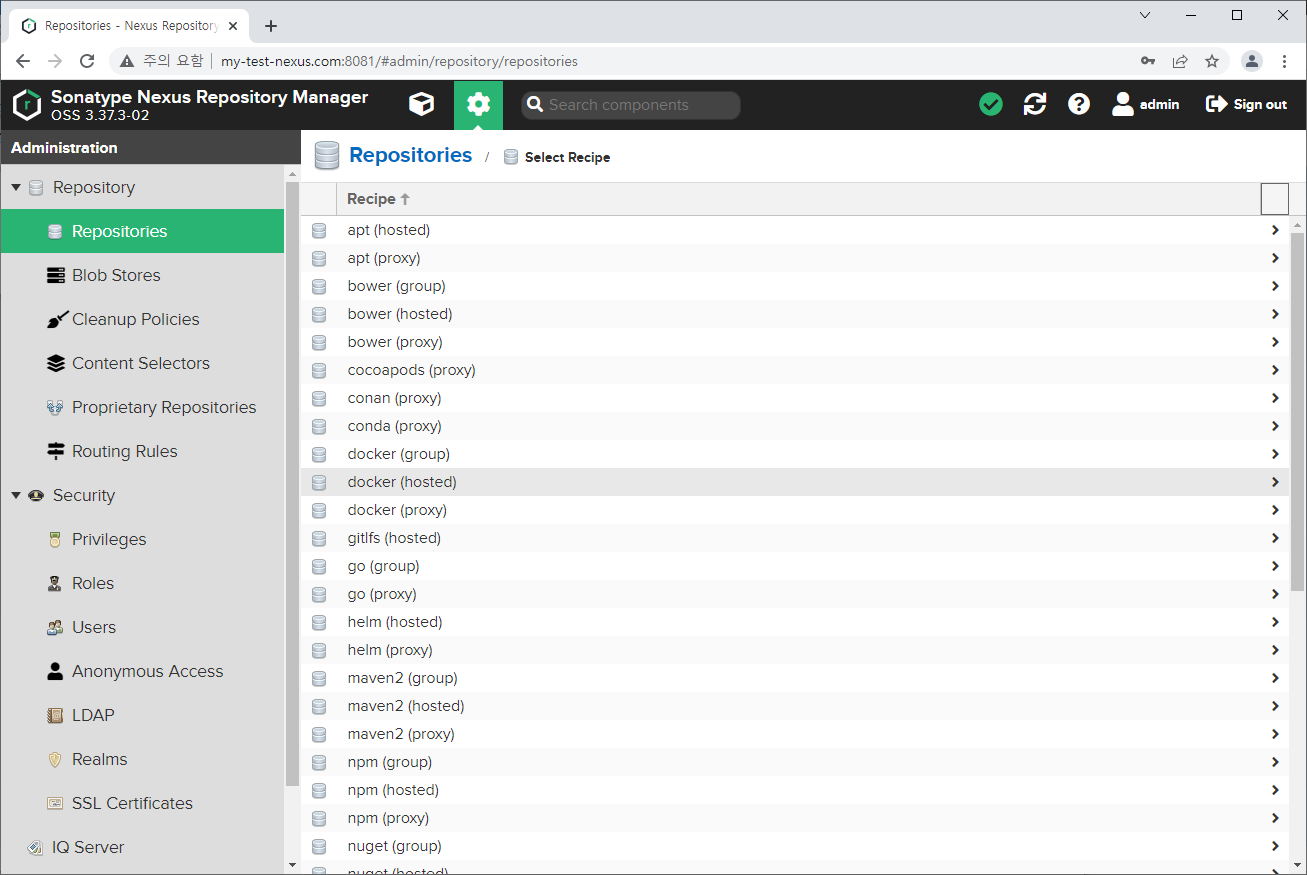Collapse the Repository tree section
Image resolution: width=1307 pixels, height=875 pixels.
(x=16, y=187)
